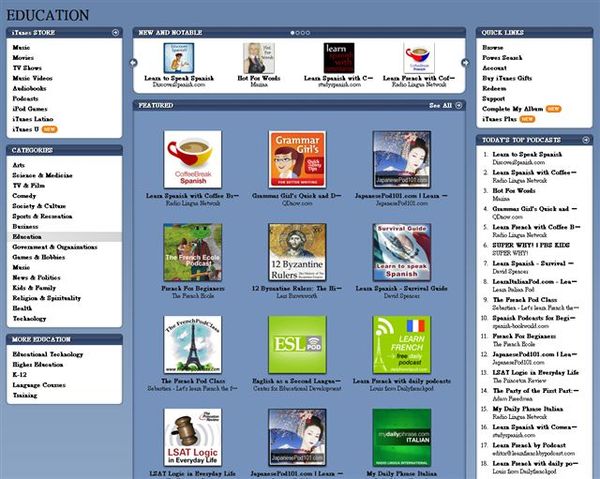600x479 pixels.
Task: Open top podcast 10 Spanish Podcasts for Beginners
Action: coord(535,318)
